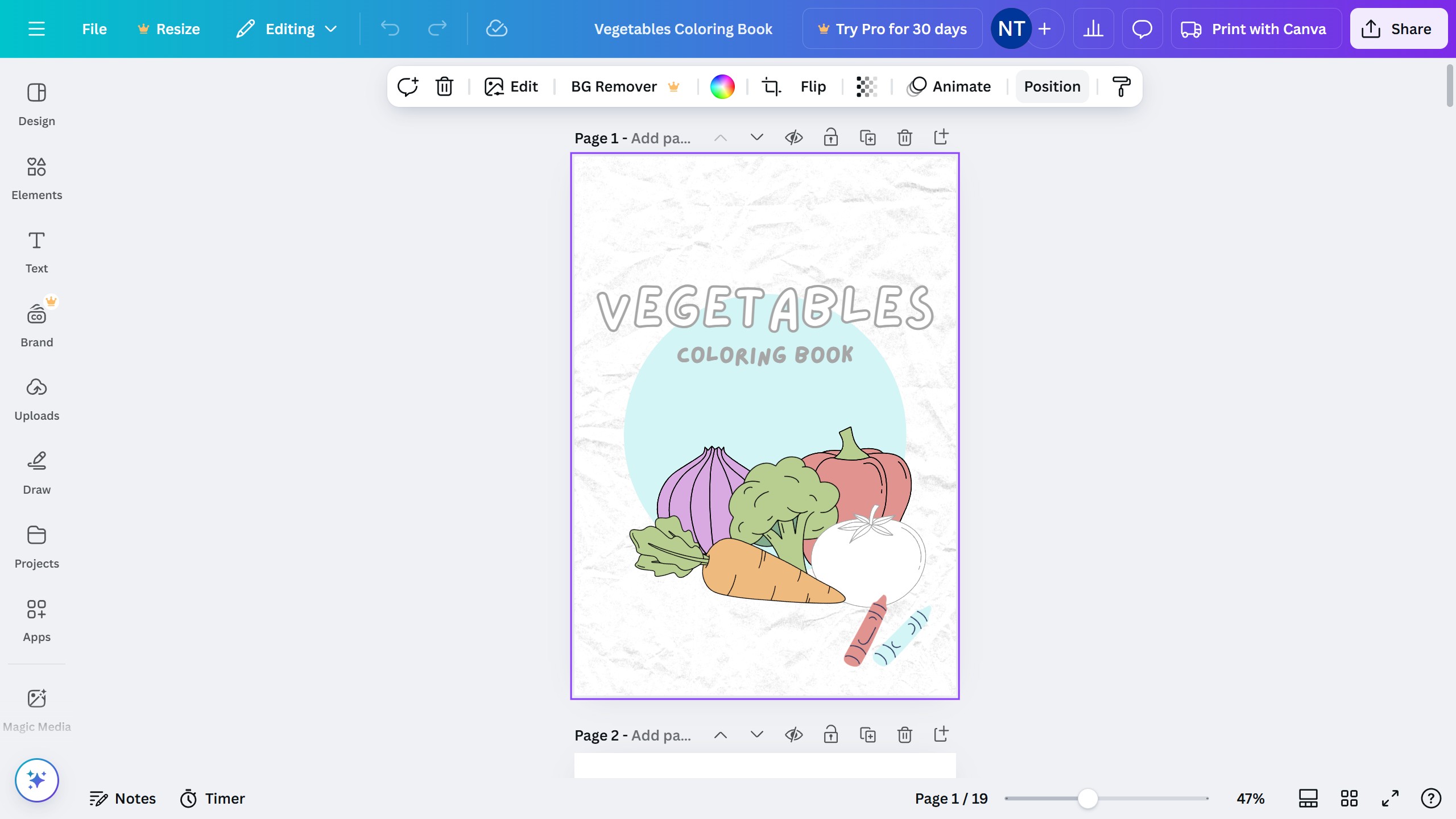Screen dimensions: 1456x819
Task: Delete selected element with toolbar trash icon
Action: [x=444, y=86]
